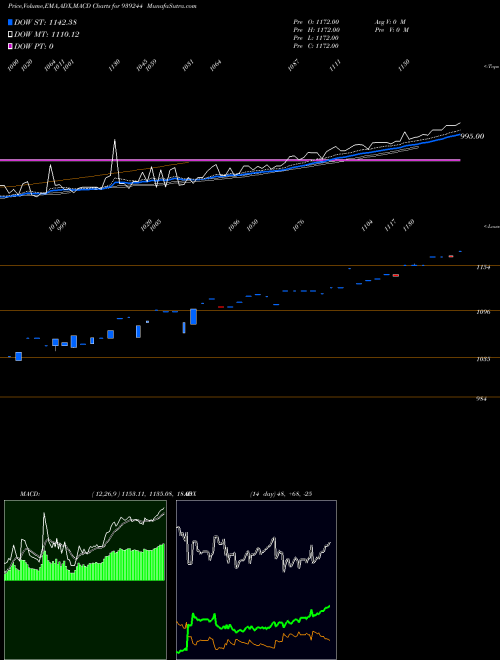Click the 984 price level label
Image resolution: width=500 pixels, height=660 pixels.
pyautogui.click(x=481, y=399)
